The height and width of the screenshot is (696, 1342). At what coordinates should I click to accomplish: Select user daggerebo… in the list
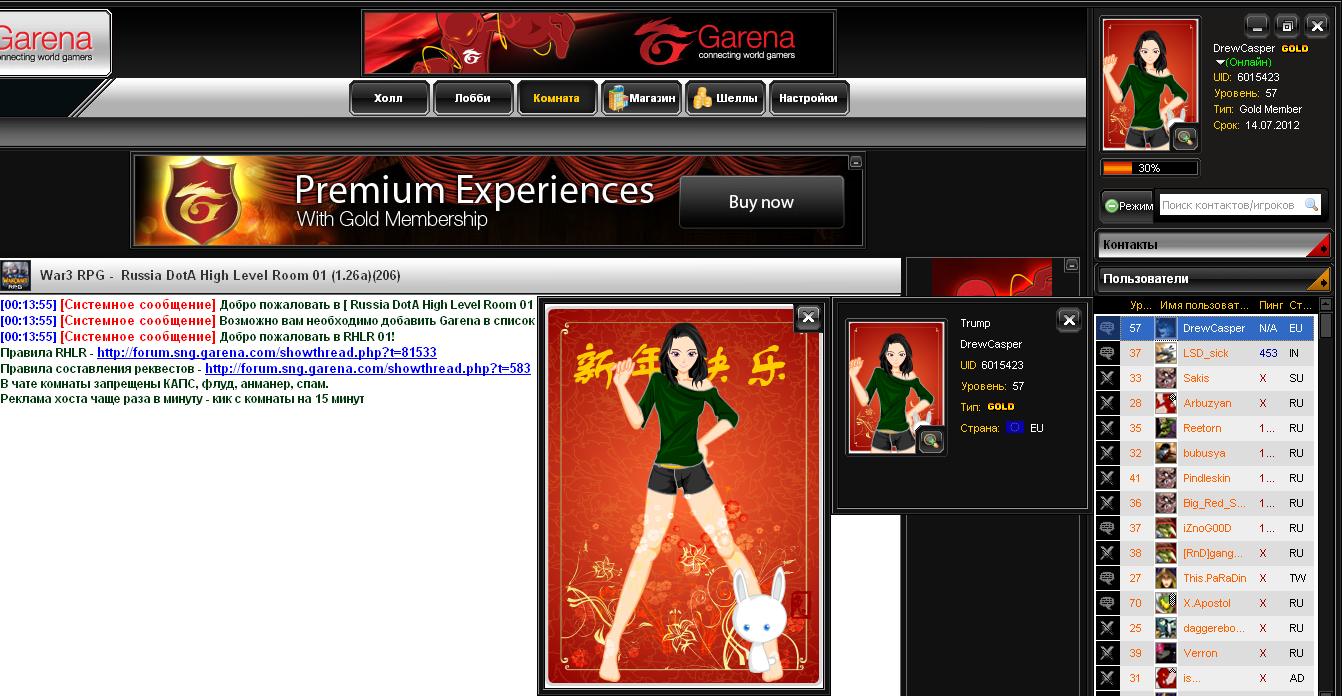1206,628
